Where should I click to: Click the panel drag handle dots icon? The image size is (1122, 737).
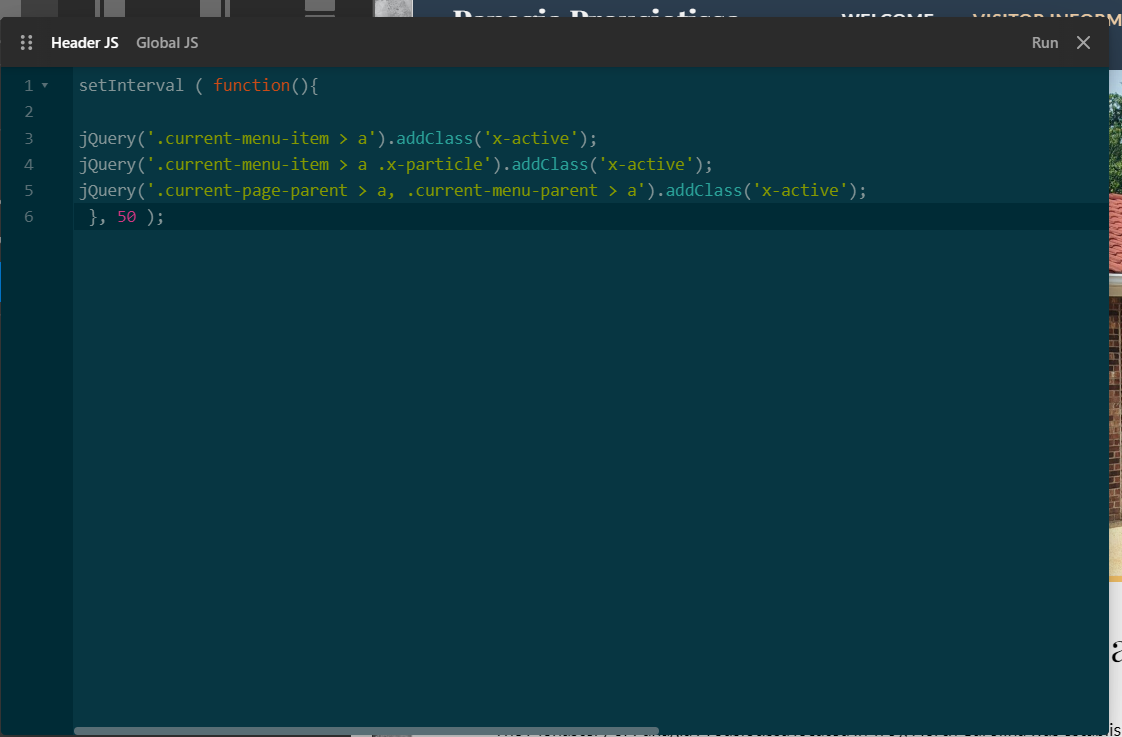click(x=27, y=43)
